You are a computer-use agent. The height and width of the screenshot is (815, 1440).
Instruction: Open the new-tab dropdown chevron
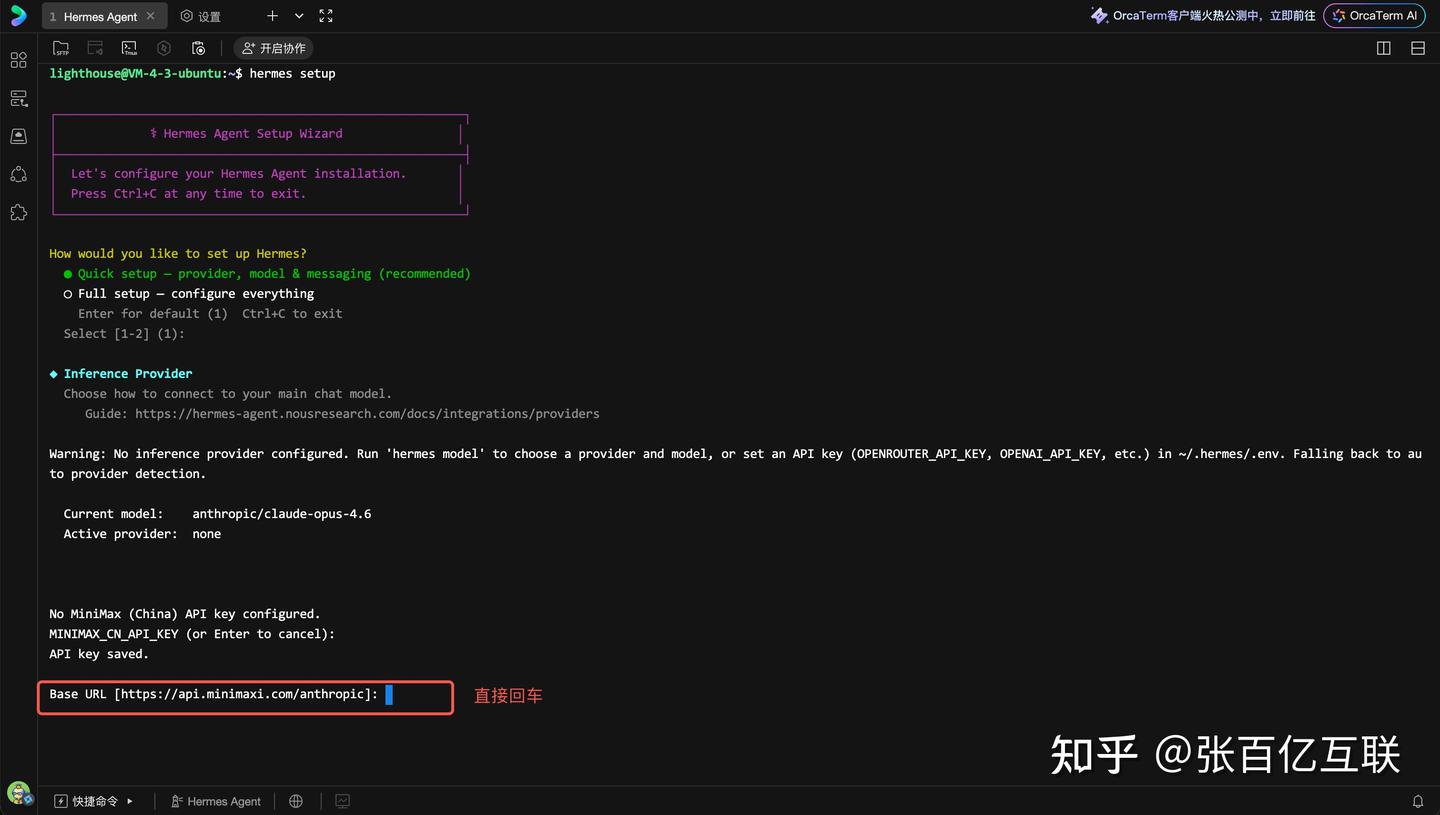pos(297,16)
